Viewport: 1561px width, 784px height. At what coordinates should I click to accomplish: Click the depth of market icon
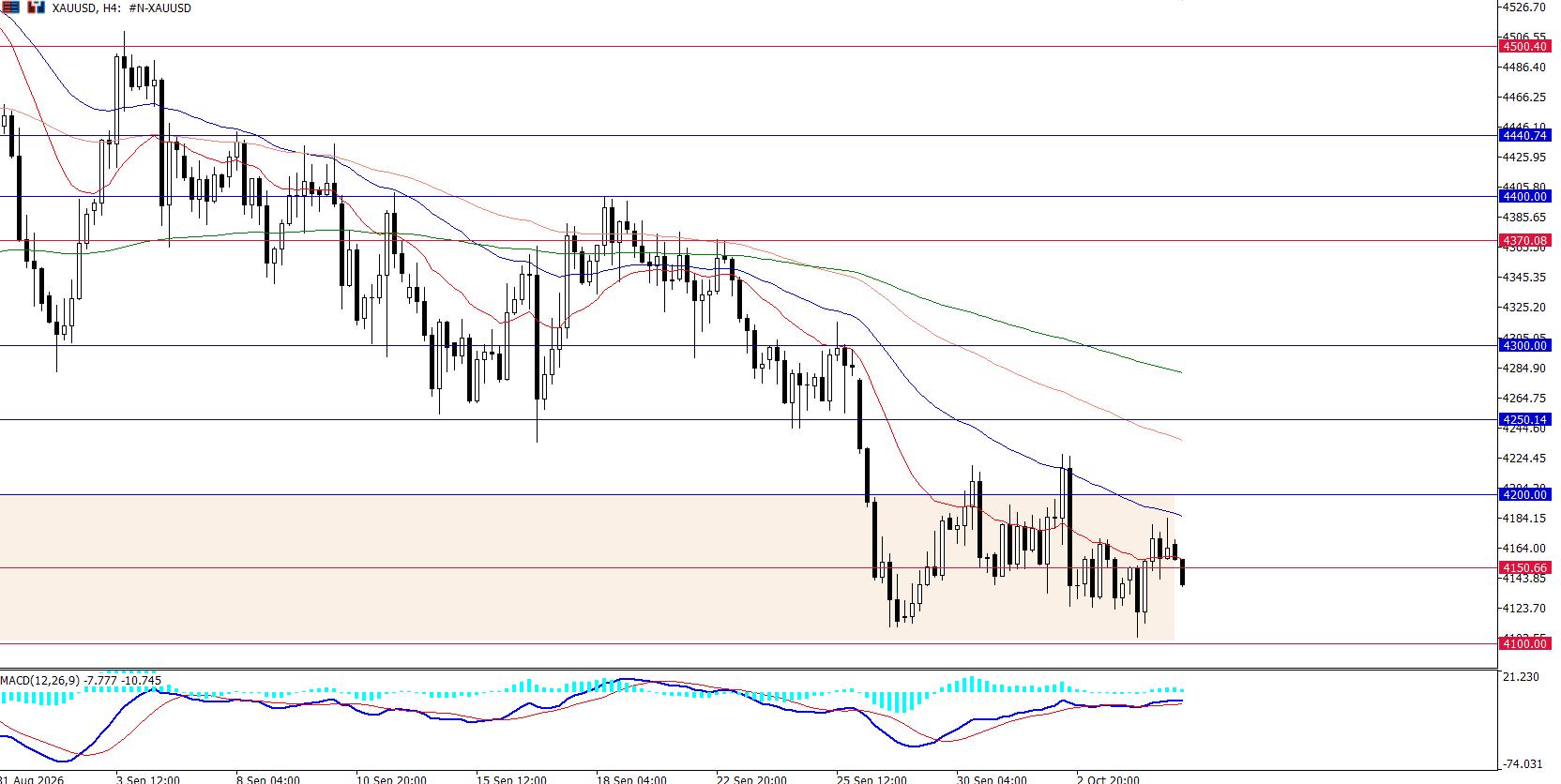point(36,8)
